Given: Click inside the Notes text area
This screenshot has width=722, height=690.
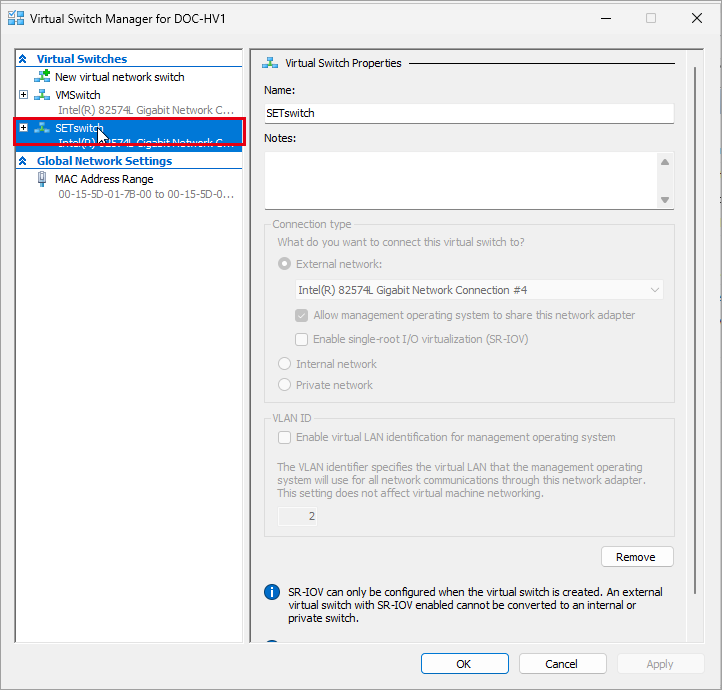Looking at the screenshot, I should point(460,180).
